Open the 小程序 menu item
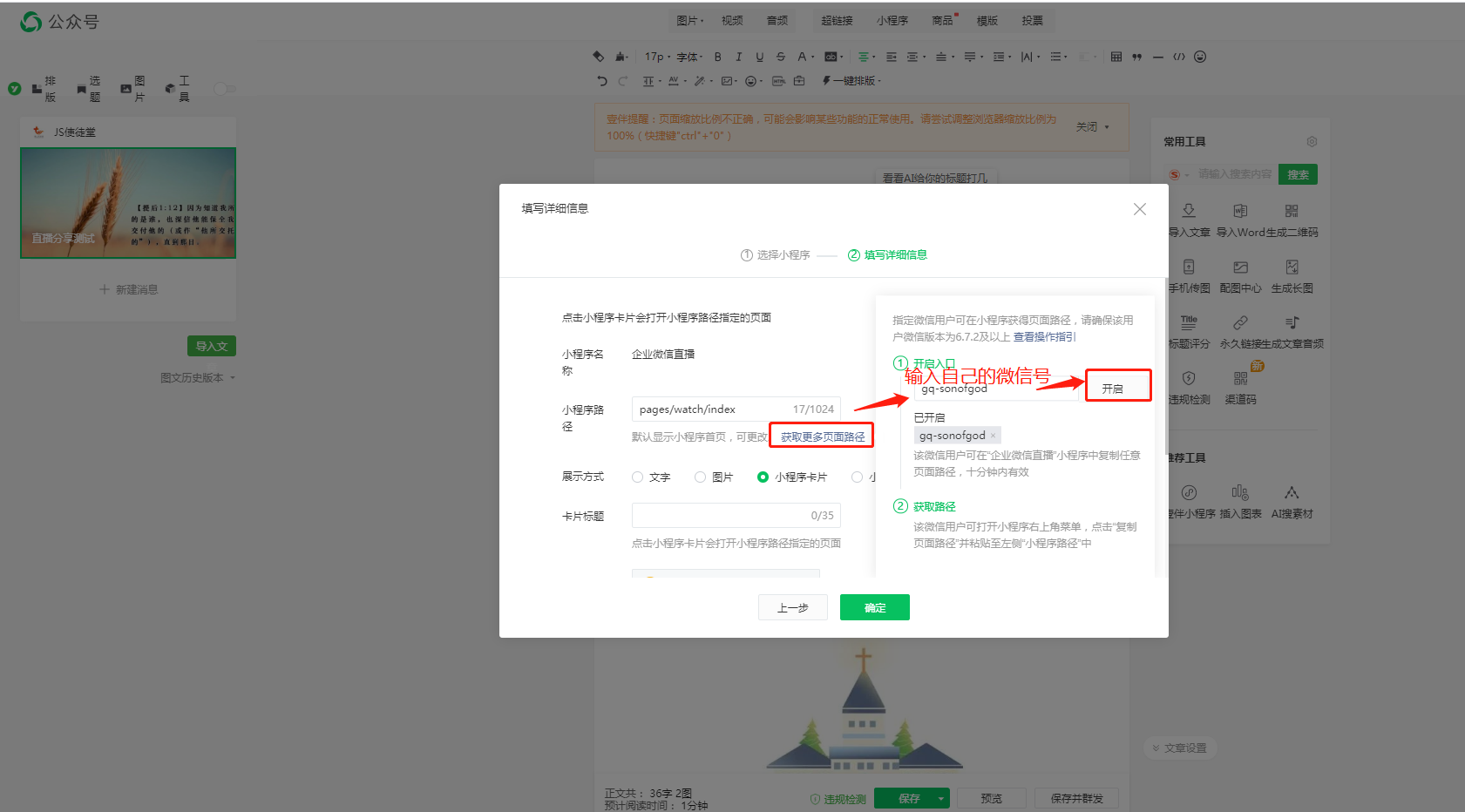The width and height of the screenshot is (1465, 812). (x=892, y=21)
